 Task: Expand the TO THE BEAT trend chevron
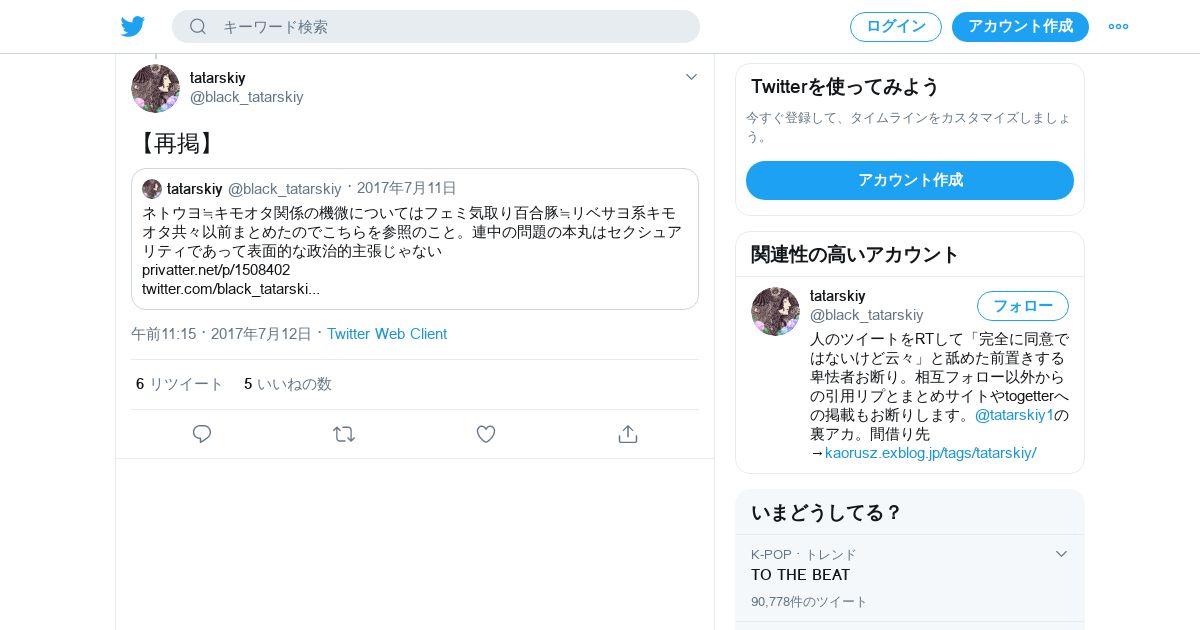1061,554
